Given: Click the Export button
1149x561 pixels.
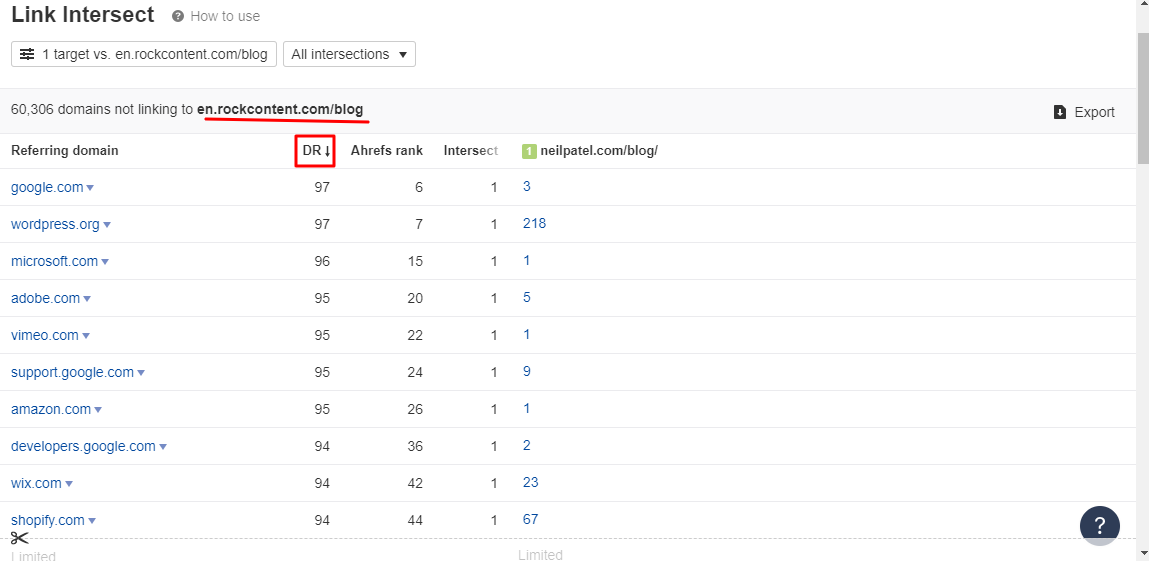Looking at the screenshot, I should tap(1085, 112).
